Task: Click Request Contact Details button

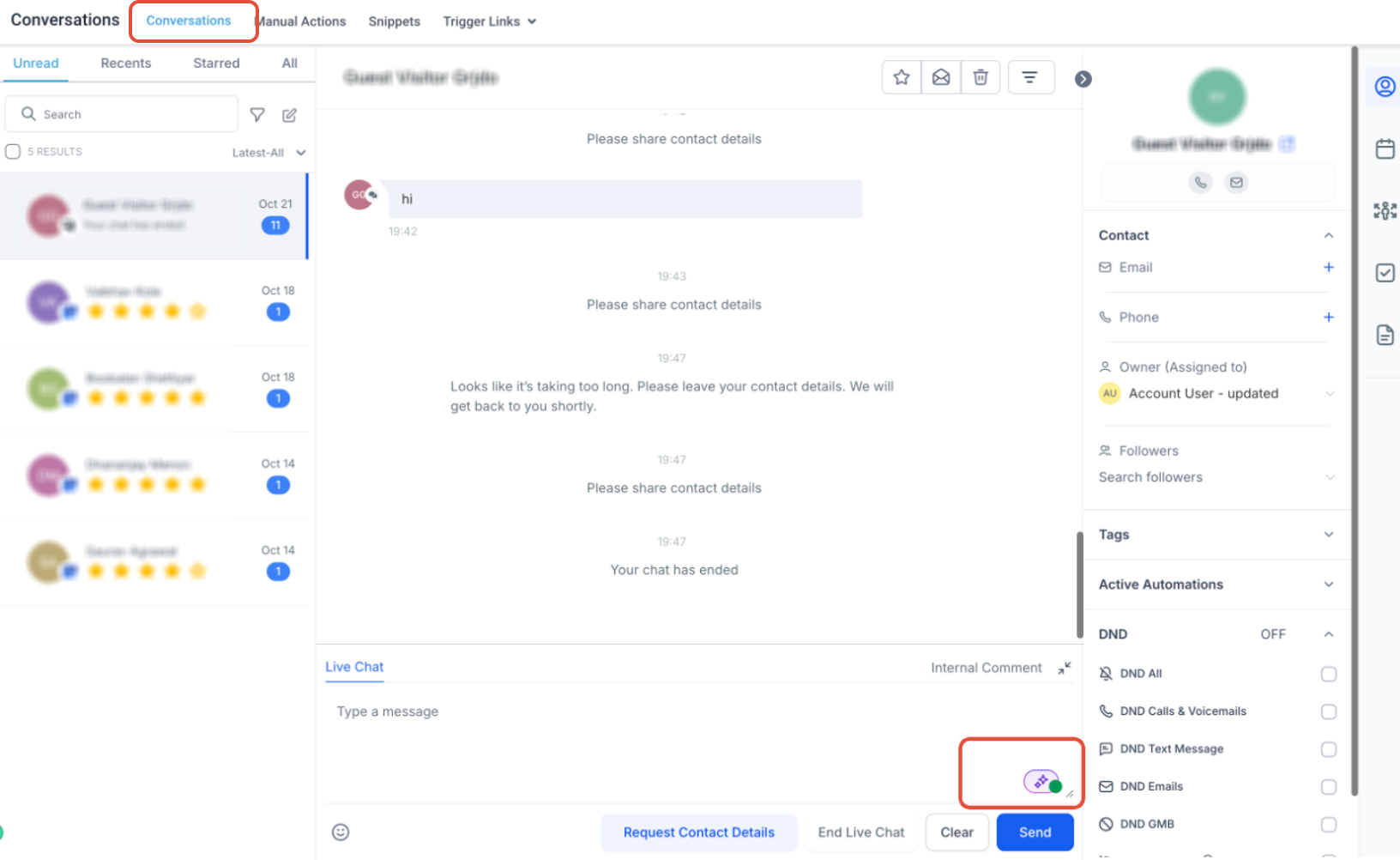Action: (x=699, y=833)
